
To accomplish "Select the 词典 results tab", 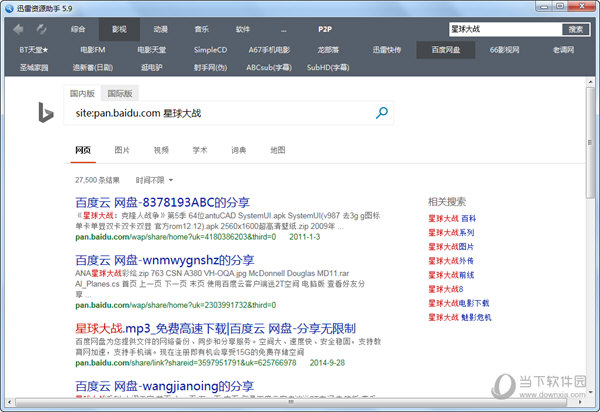I will 239,150.
